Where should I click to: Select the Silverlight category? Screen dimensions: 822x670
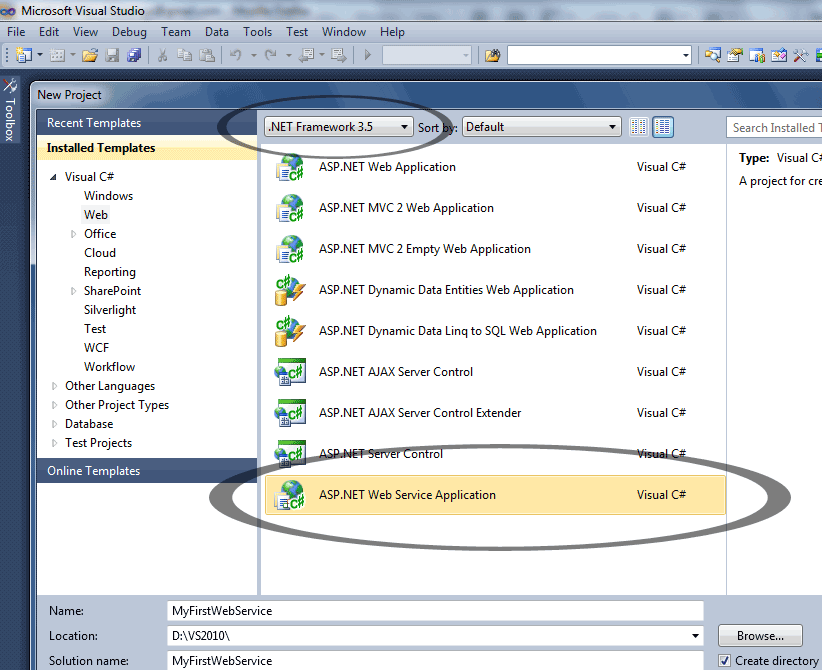(110, 310)
